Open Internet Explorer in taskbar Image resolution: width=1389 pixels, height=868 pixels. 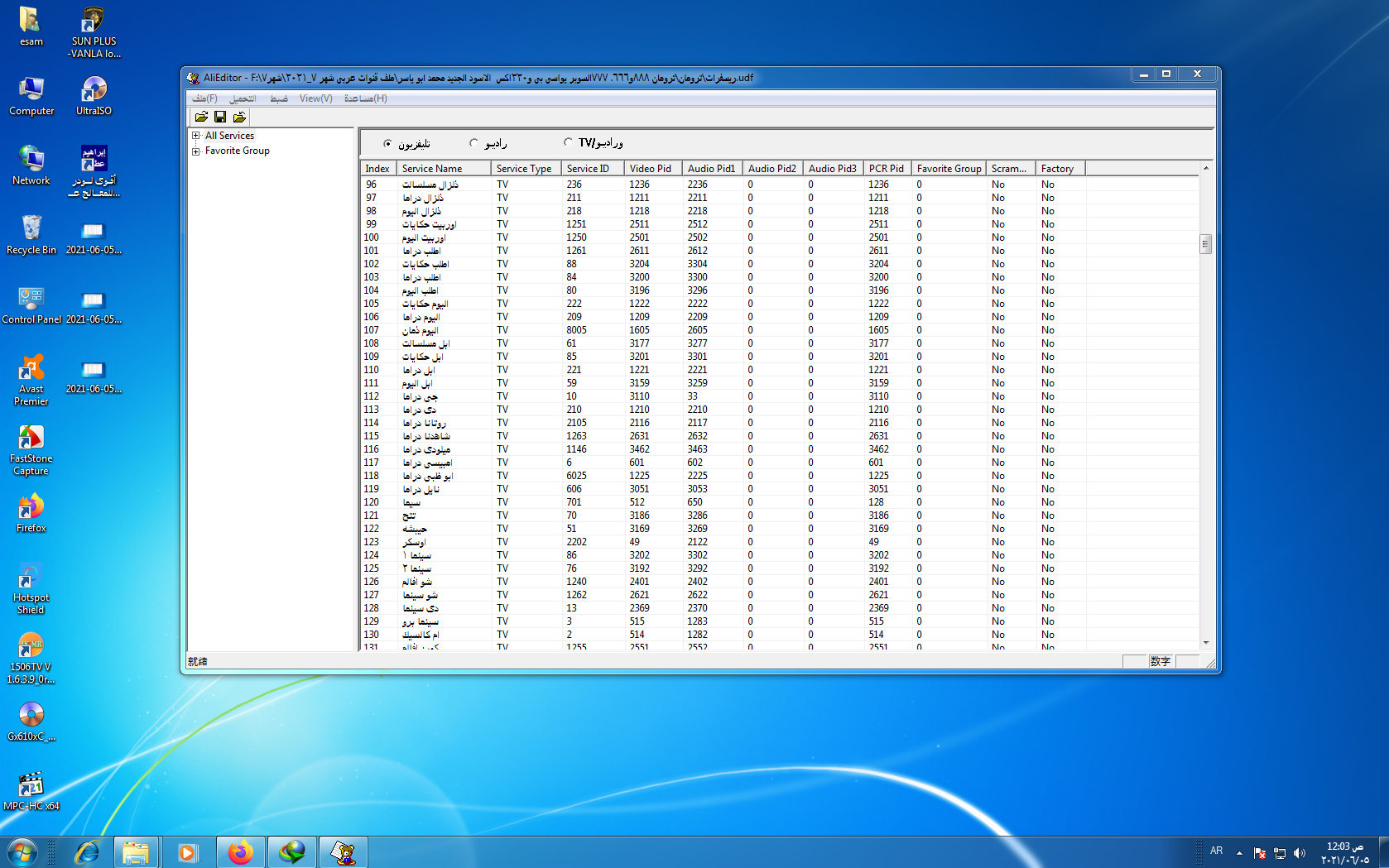[87, 852]
